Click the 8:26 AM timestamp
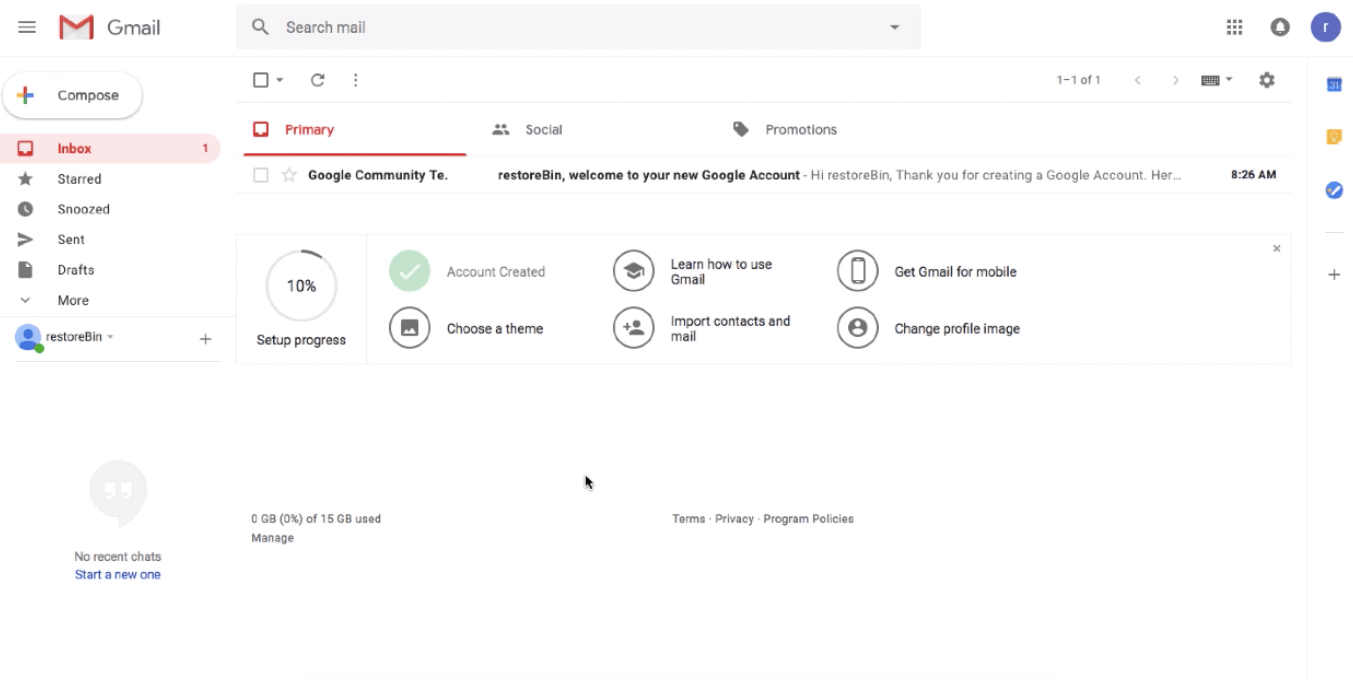Image resolution: width=1353 pixels, height=680 pixels. click(1253, 175)
